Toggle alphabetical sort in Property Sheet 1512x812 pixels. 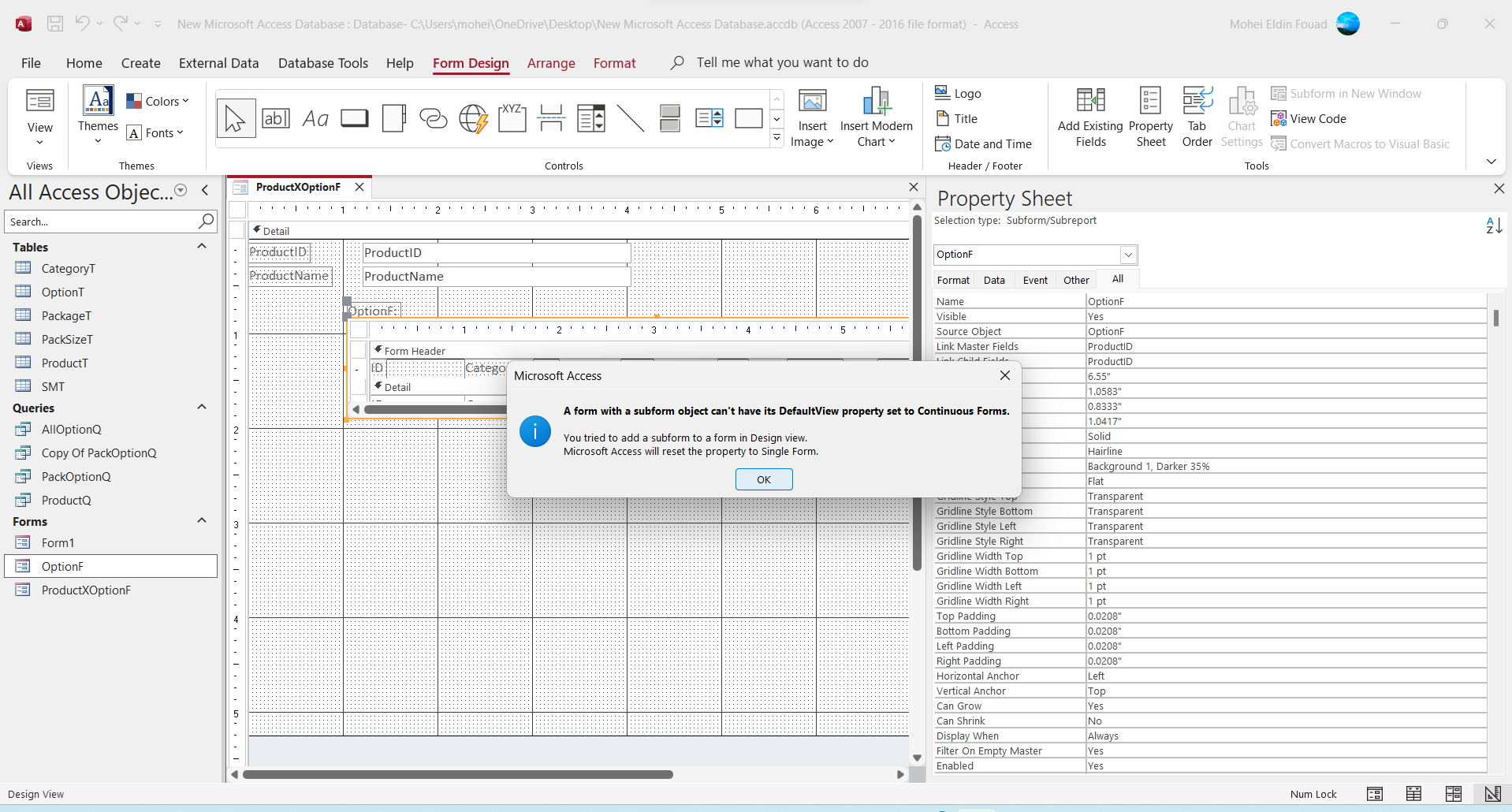[x=1494, y=225]
